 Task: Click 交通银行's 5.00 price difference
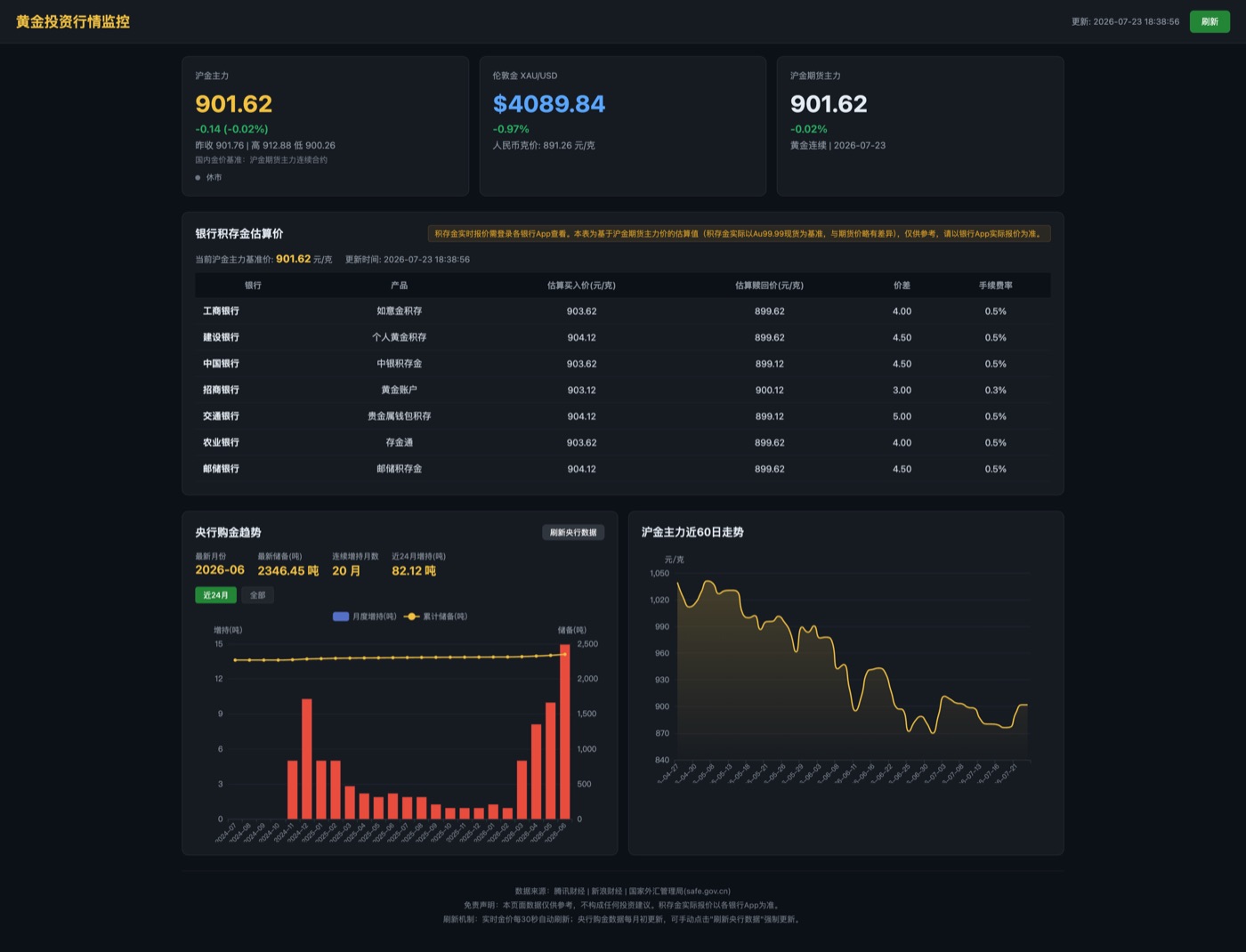pos(902,416)
